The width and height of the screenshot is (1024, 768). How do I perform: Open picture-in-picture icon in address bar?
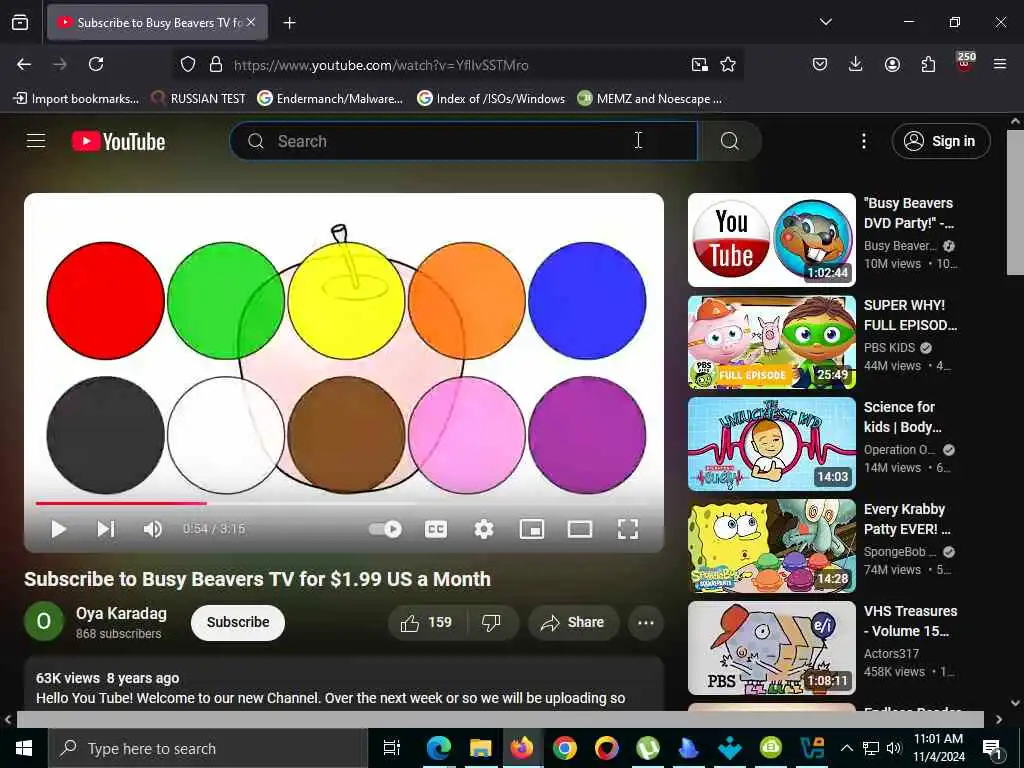pyautogui.click(x=699, y=64)
